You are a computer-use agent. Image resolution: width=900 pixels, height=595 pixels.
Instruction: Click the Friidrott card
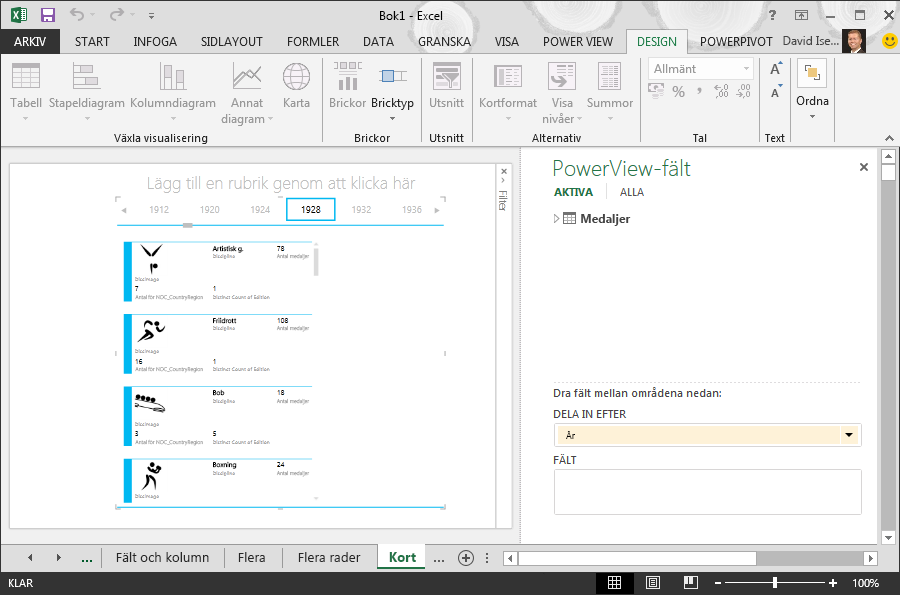click(218, 344)
